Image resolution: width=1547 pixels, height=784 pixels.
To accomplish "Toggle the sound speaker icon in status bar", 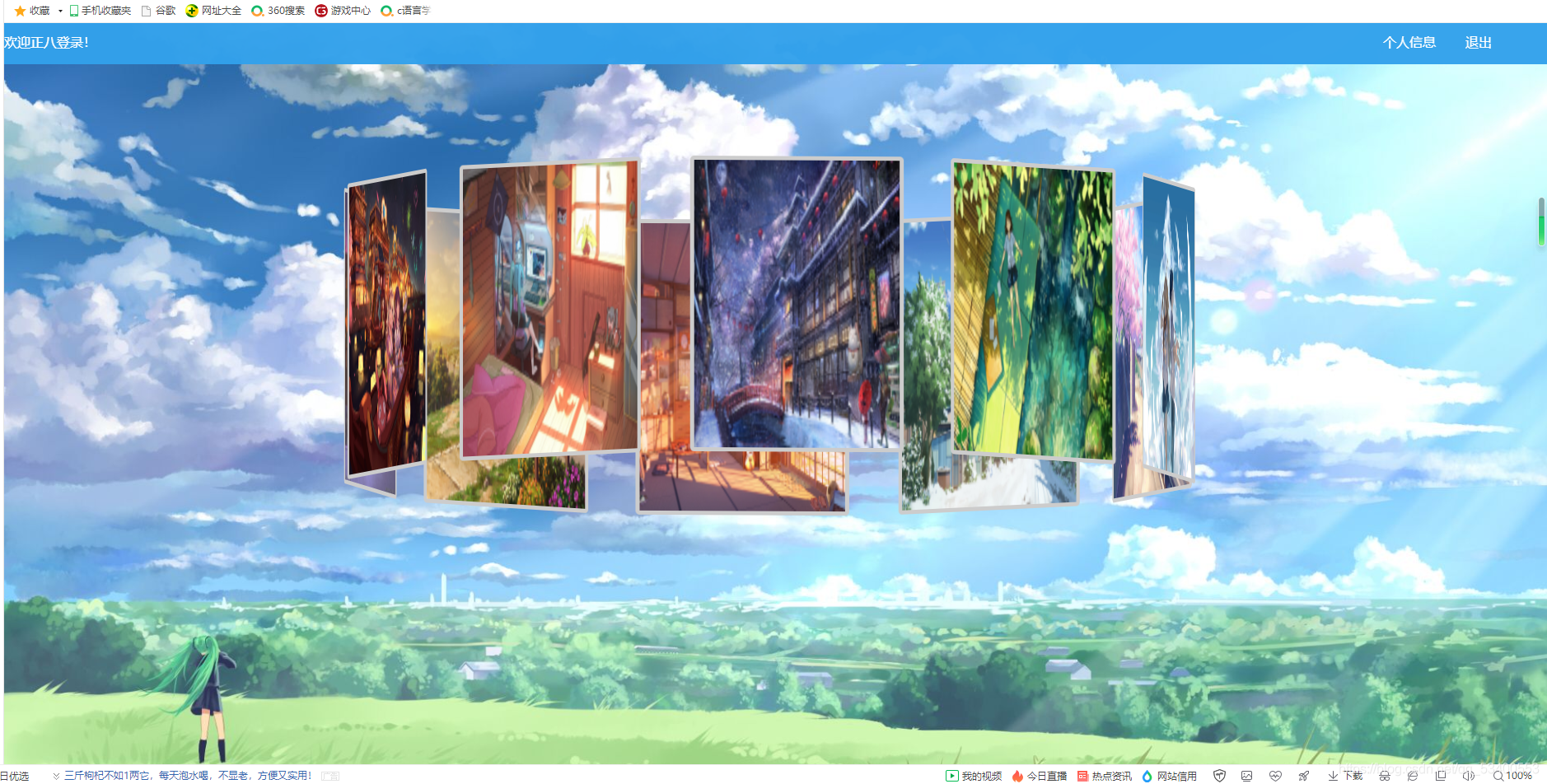I will click(x=1468, y=776).
